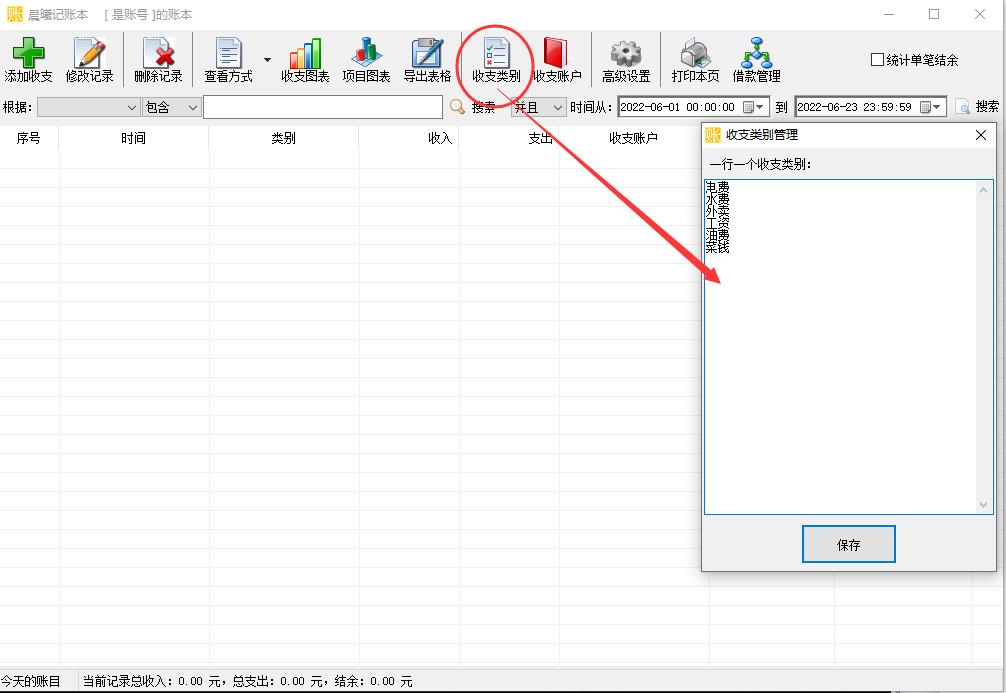Click the 删除记录 red X icon
1006x693 pixels.
158,53
